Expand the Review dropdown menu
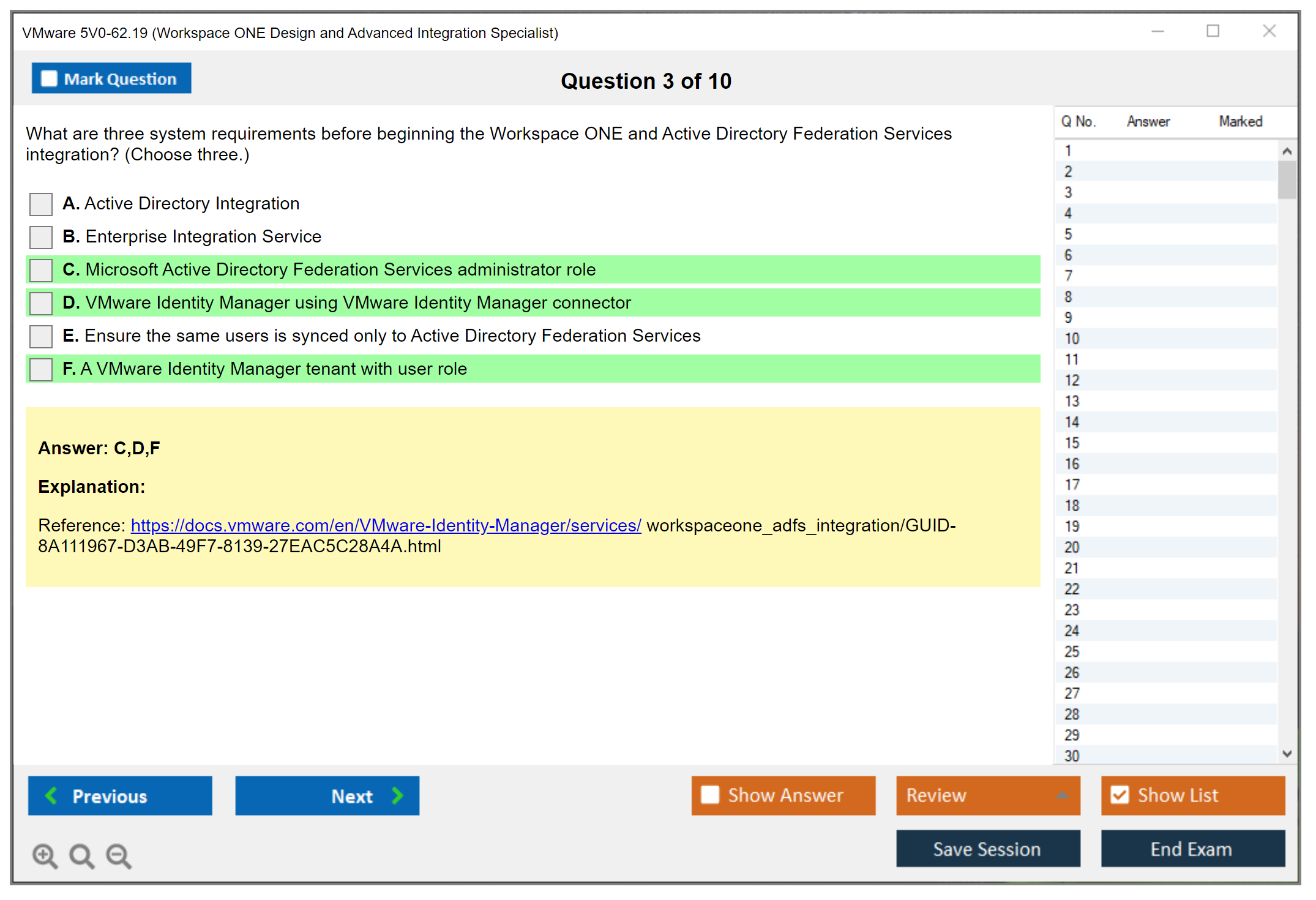The image size is (1316, 900). [x=1062, y=795]
